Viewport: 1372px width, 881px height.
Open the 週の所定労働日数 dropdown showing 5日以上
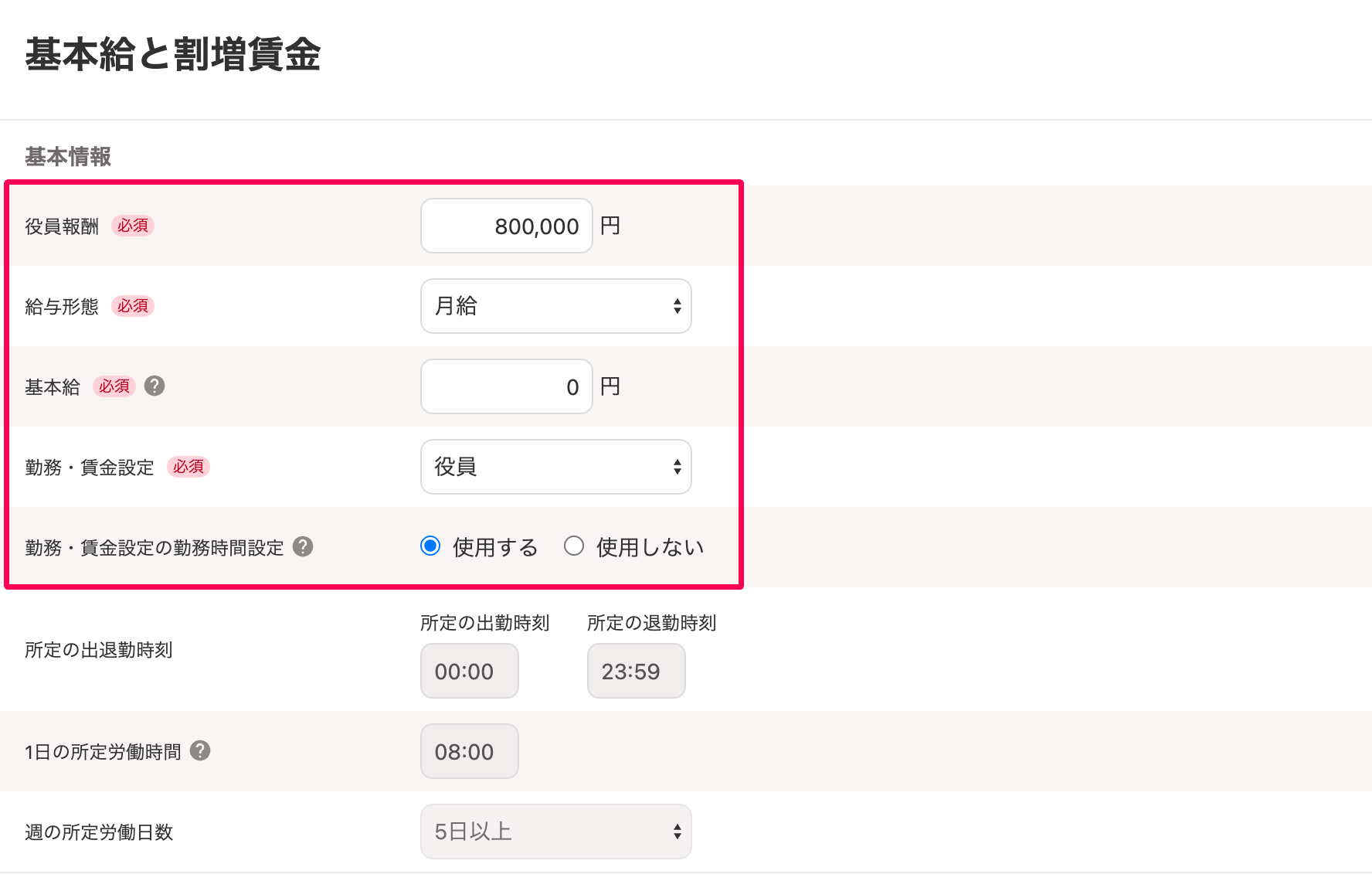[x=556, y=832]
